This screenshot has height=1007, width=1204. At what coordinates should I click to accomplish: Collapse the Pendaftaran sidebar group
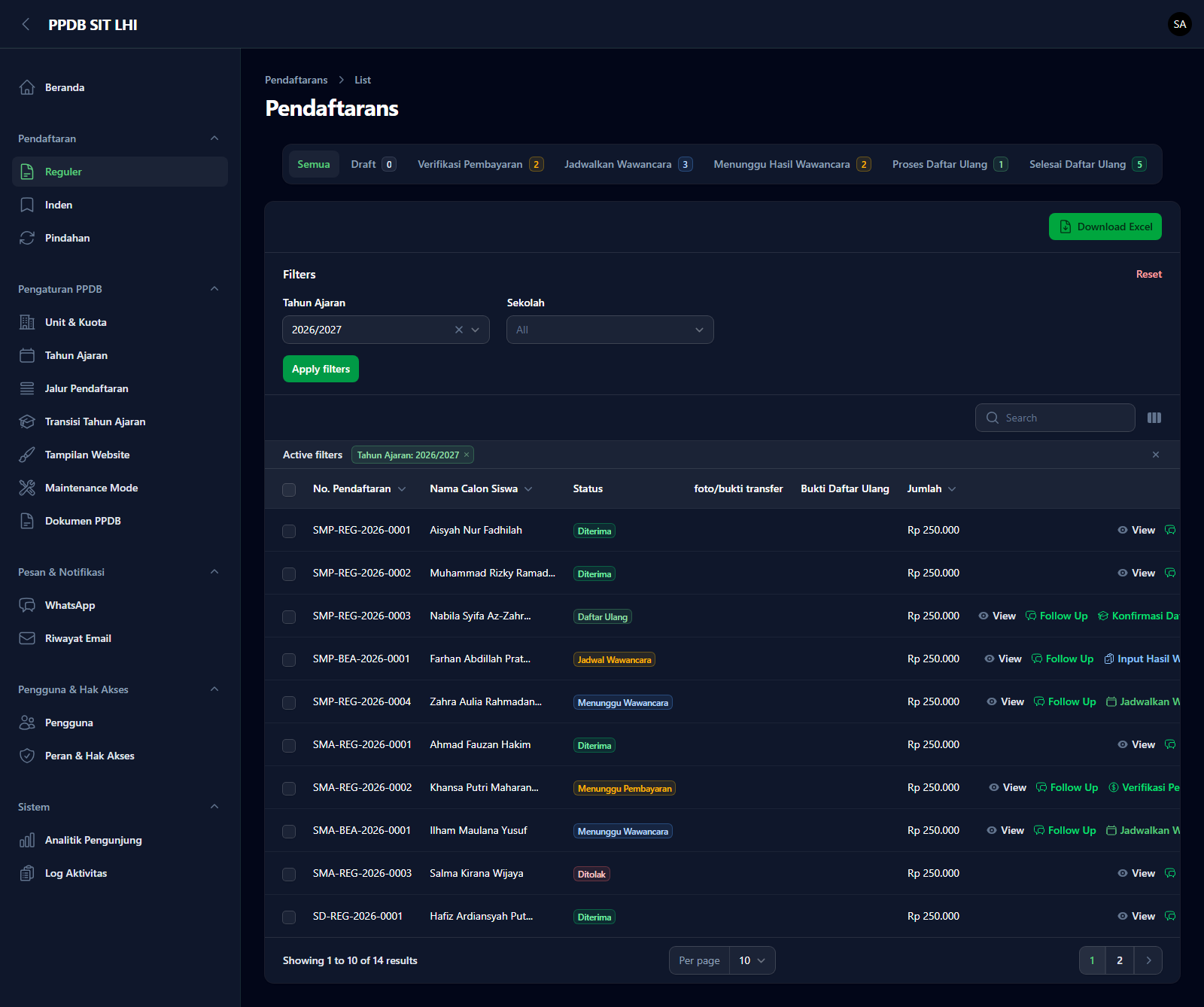coord(214,138)
